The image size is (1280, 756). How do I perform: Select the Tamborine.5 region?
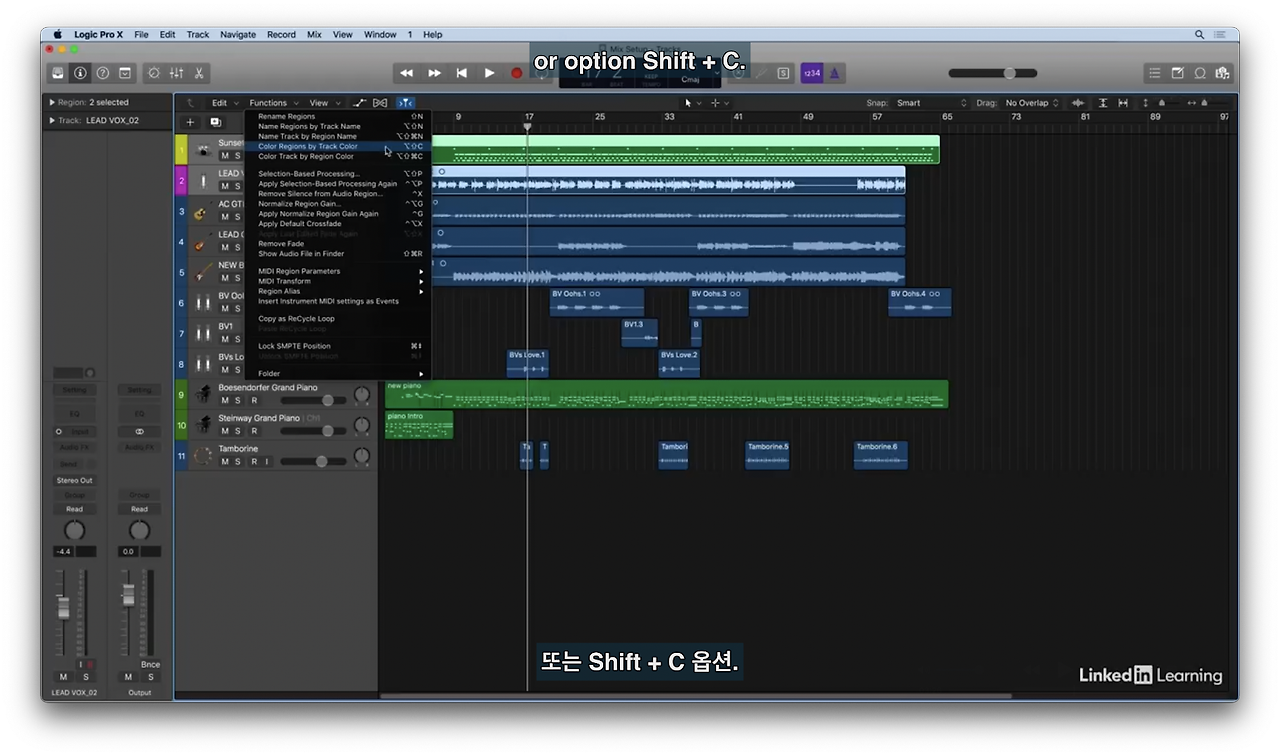pyautogui.click(x=767, y=455)
